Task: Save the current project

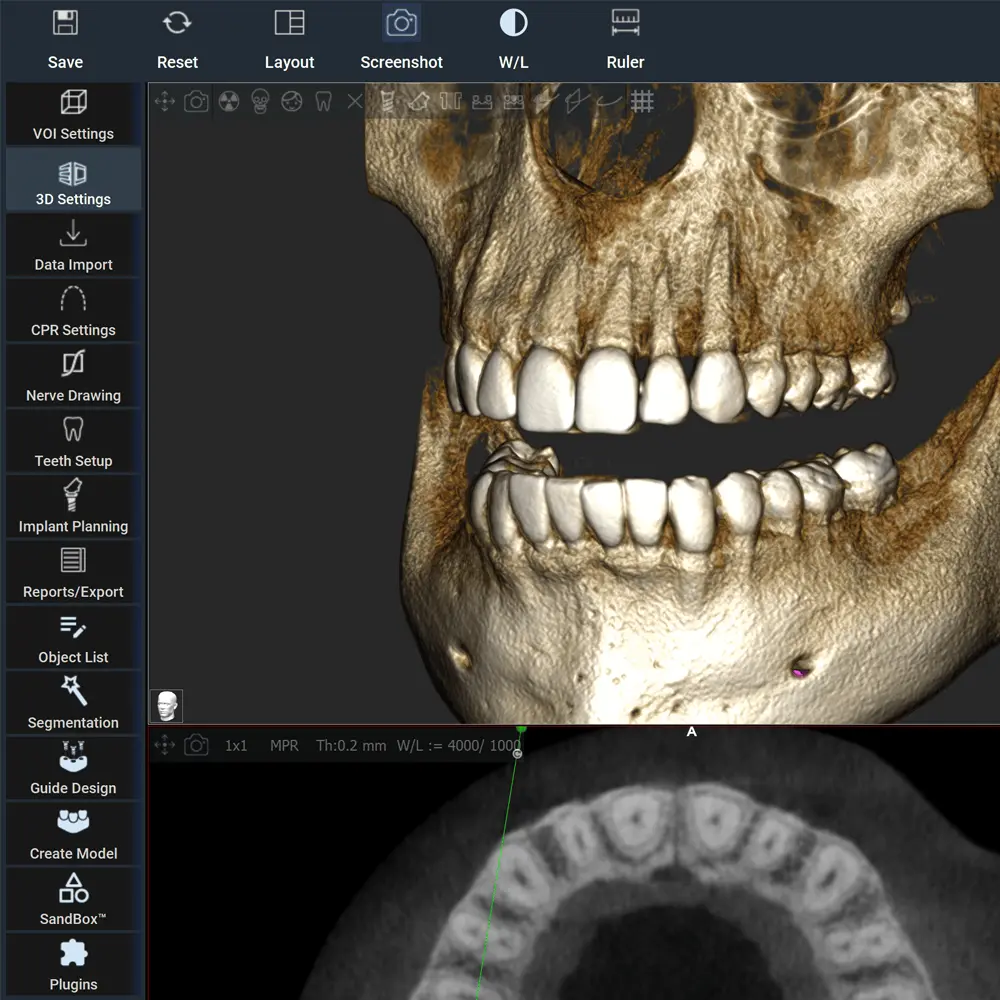Action: pos(65,38)
